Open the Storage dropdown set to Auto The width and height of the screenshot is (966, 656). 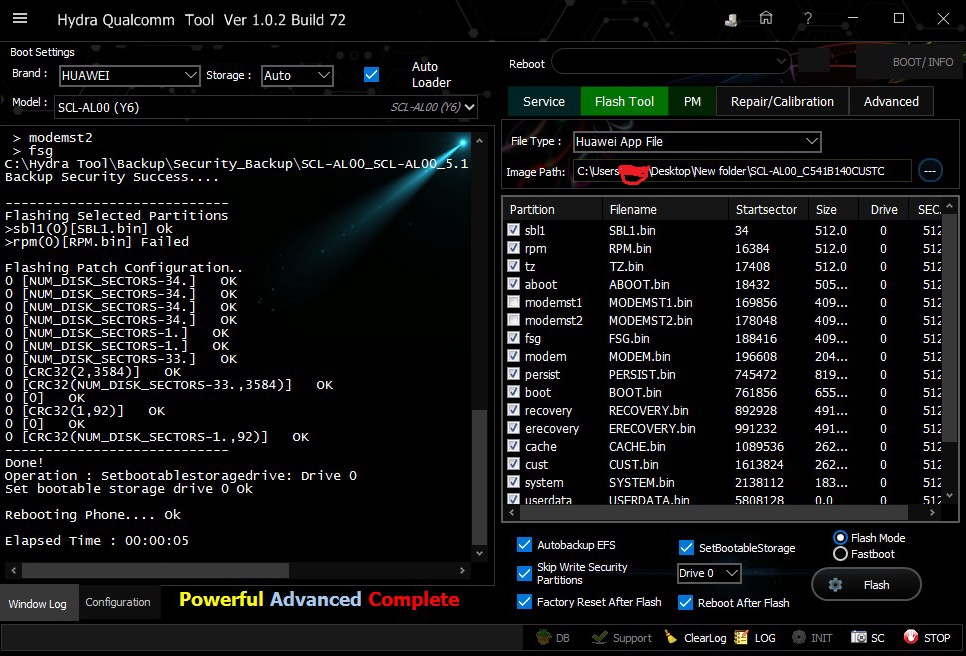pyautogui.click(x=297, y=75)
